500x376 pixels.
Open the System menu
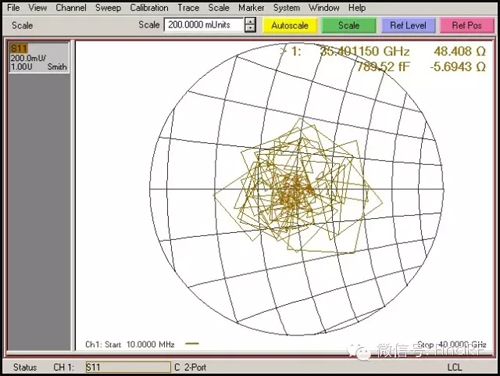click(x=286, y=8)
